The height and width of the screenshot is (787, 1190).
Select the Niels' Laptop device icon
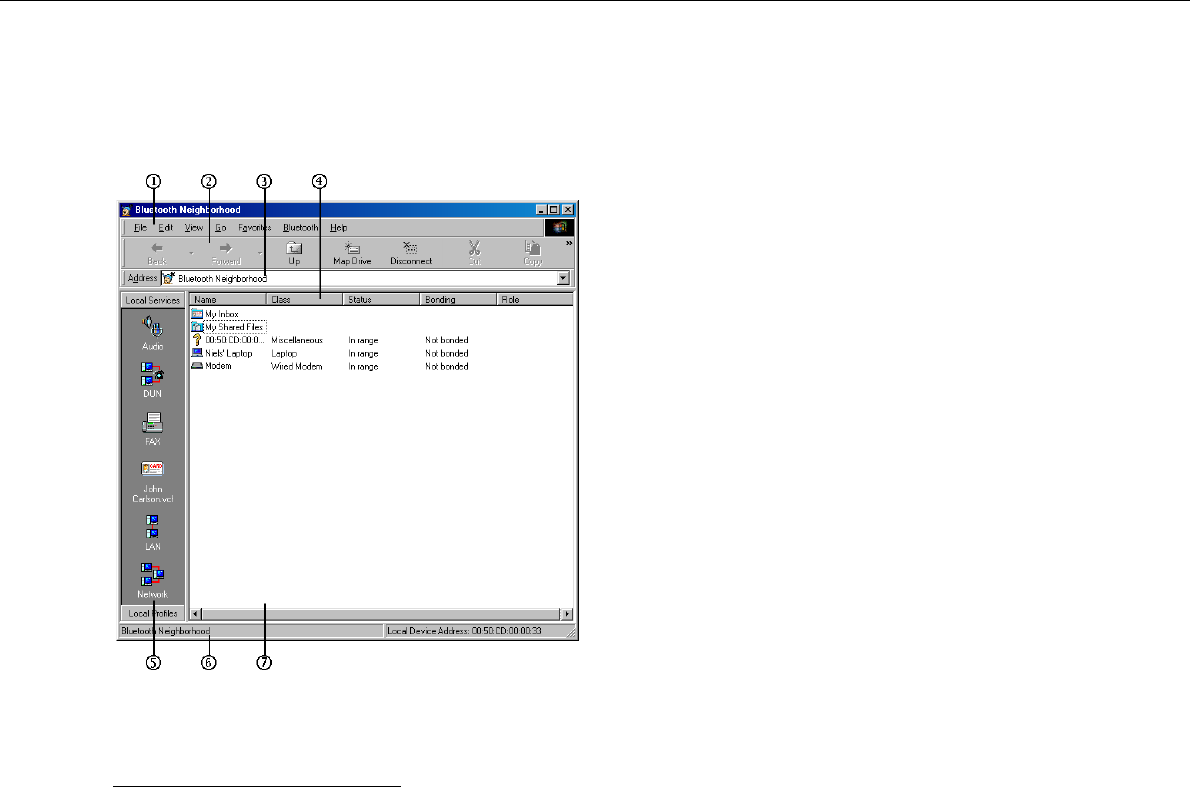[197, 353]
